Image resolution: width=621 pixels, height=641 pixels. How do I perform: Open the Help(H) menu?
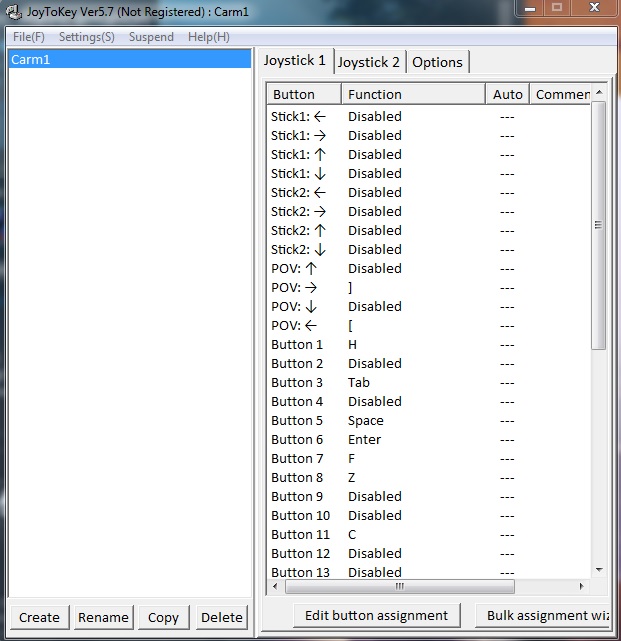(208, 37)
